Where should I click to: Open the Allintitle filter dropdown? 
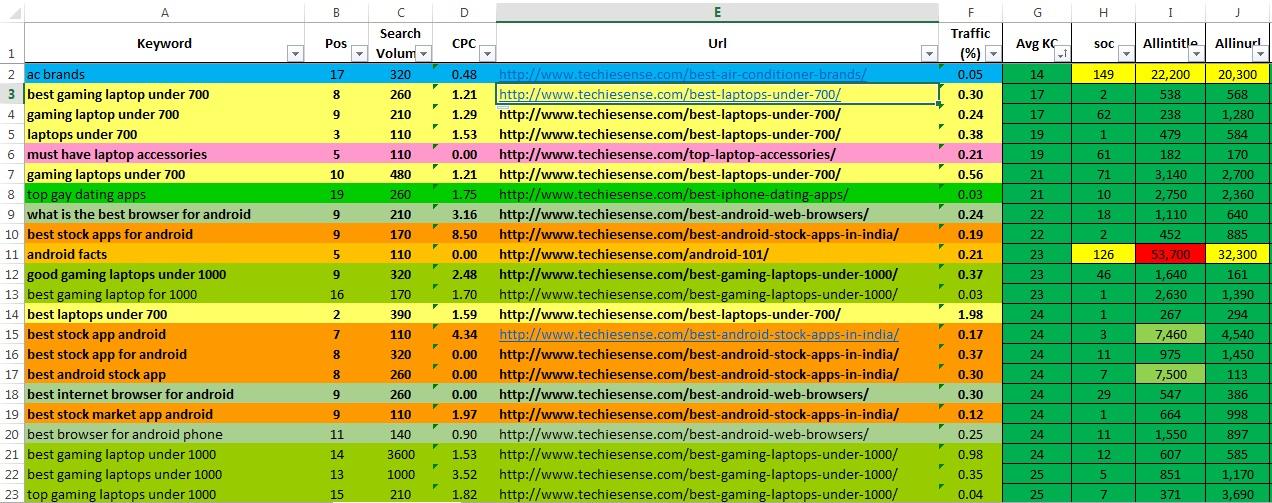(1195, 54)
